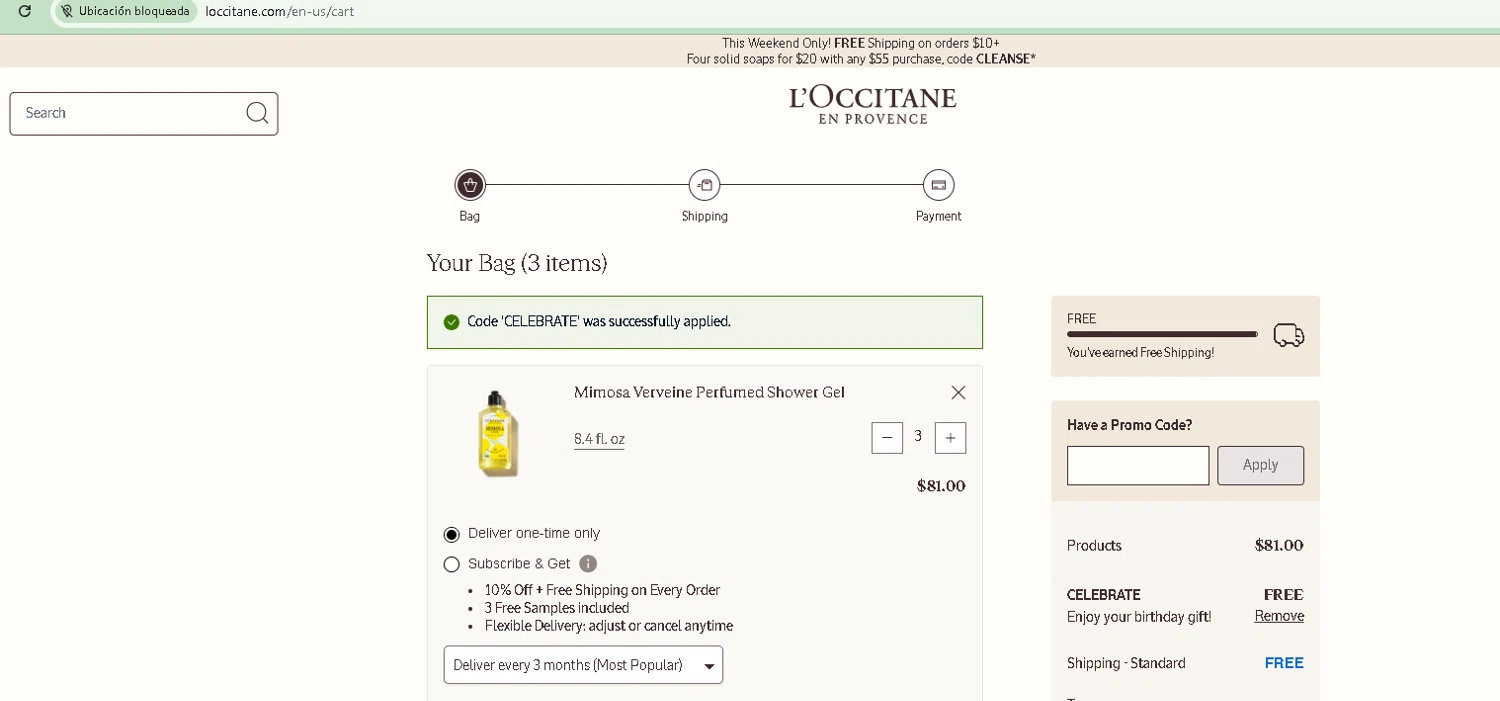Image resolution: width=1500 pixels, height=701 pixels.
Task: Click the quantity value 3
Action: point(918,437)
